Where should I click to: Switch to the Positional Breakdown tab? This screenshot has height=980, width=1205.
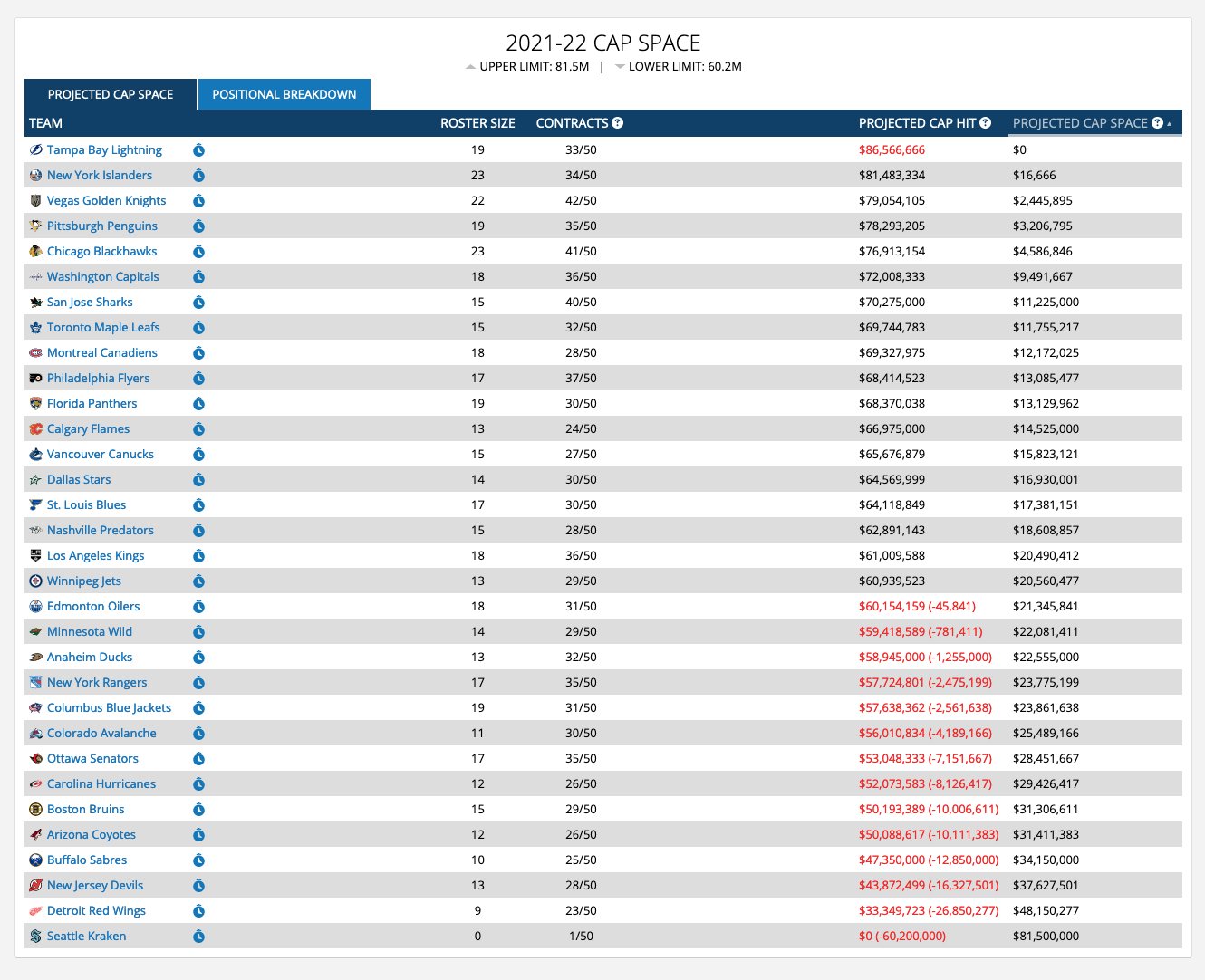tap(284, 94)
